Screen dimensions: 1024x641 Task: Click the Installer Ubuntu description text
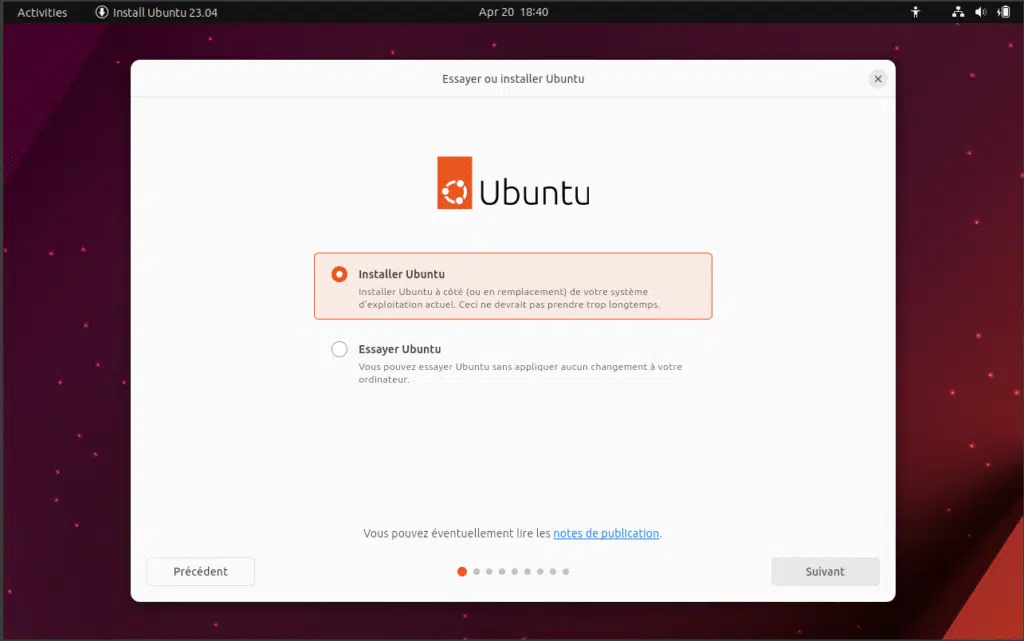pos(509,298)
